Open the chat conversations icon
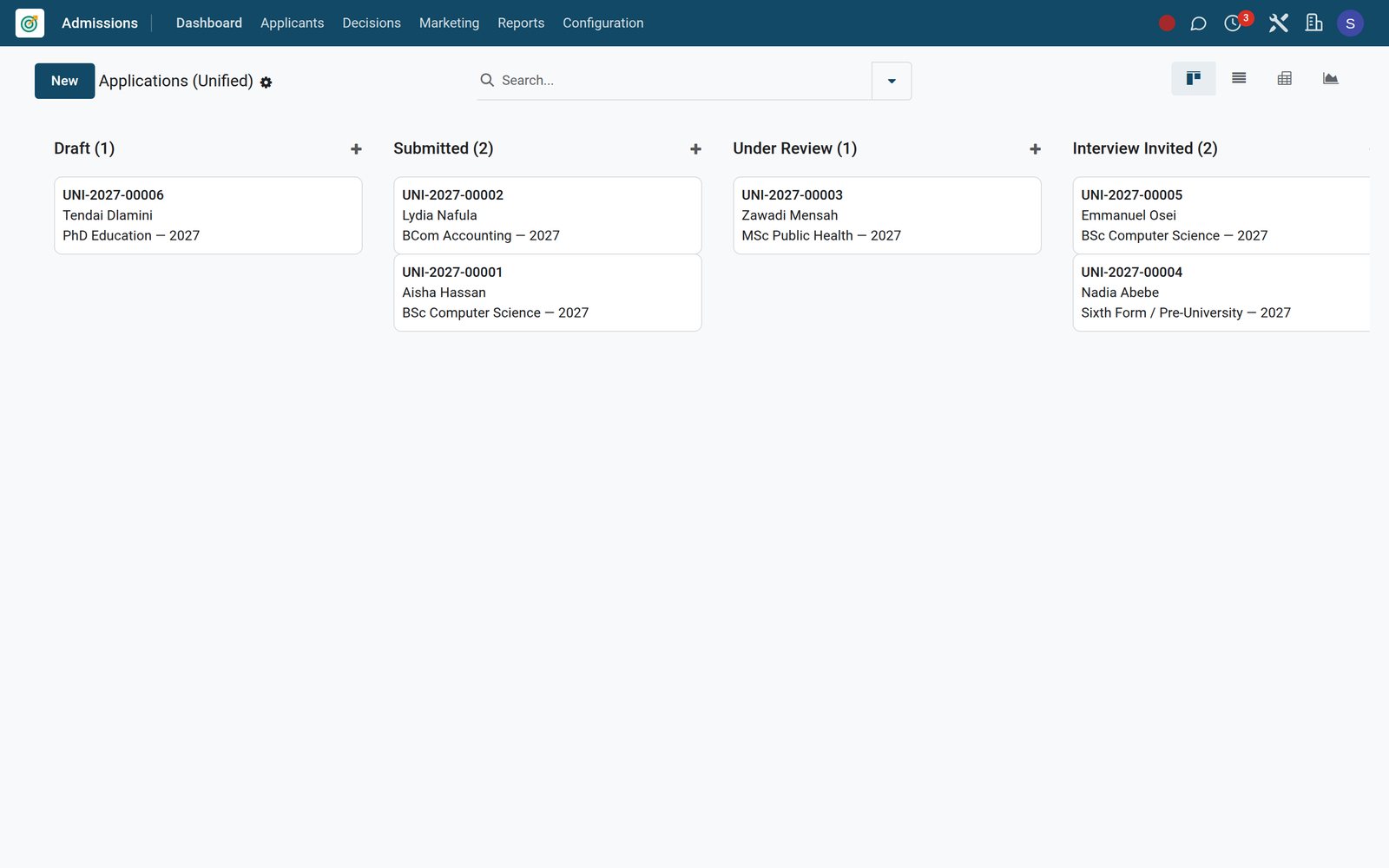This screenshot has height=868, width=1389. coord(1198,23)
